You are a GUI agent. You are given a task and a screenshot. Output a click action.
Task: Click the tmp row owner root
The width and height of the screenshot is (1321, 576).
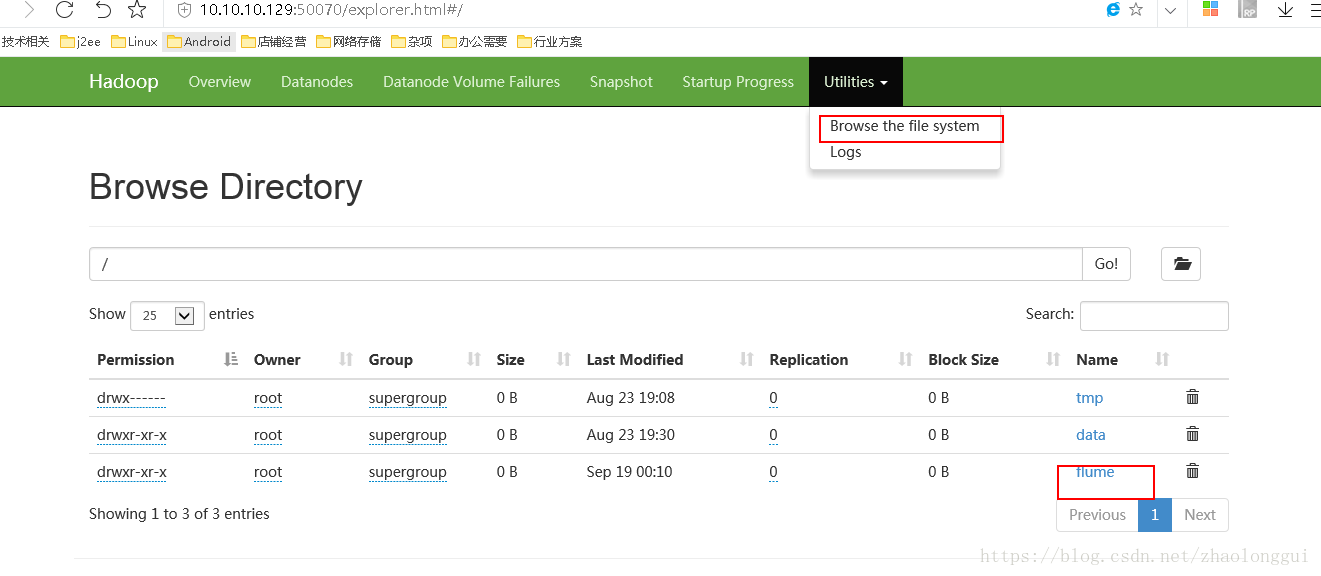click(268, 398)
